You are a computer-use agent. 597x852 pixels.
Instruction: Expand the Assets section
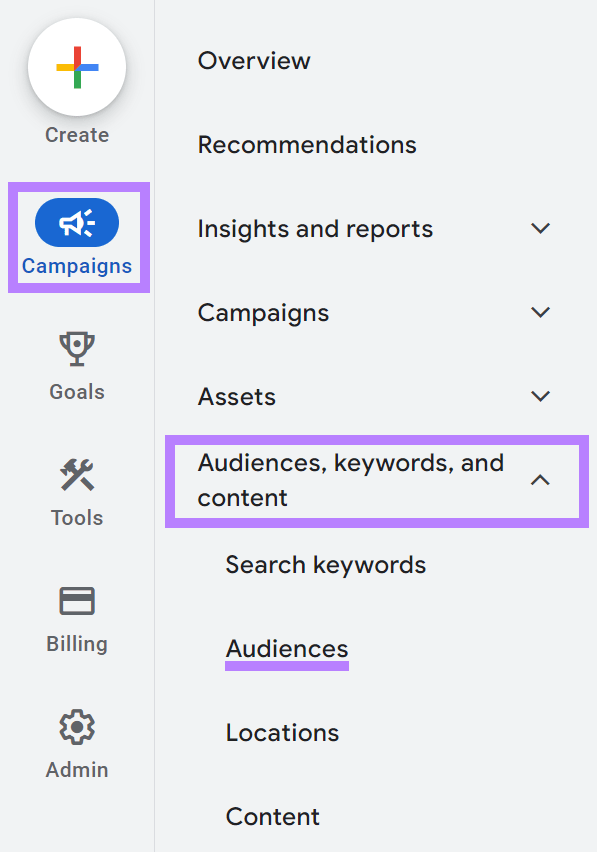540,396
